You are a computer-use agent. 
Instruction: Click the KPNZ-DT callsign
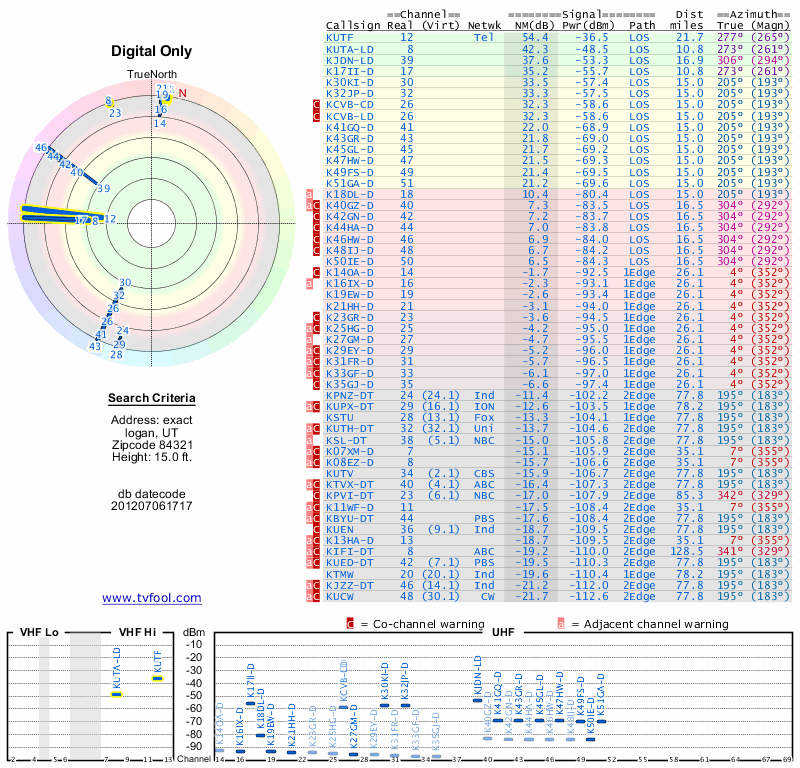pyautogui.click(x=350, y=395)
